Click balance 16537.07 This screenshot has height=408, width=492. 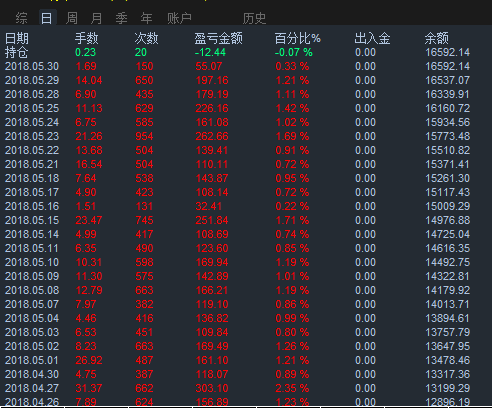click(x=448, y=80)
